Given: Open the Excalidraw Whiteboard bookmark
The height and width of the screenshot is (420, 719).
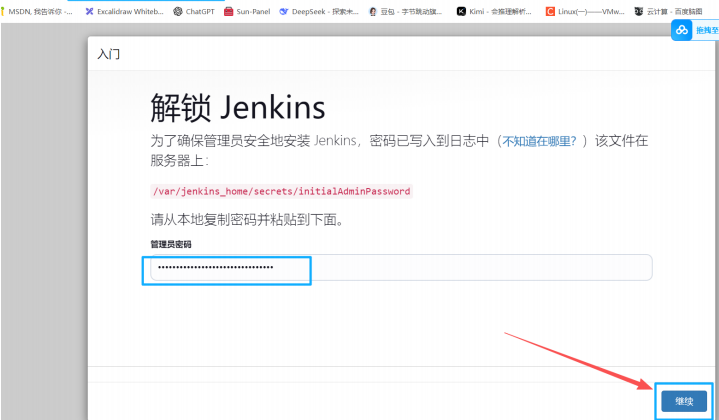Looking at the screenshot, I should [124, 11].
